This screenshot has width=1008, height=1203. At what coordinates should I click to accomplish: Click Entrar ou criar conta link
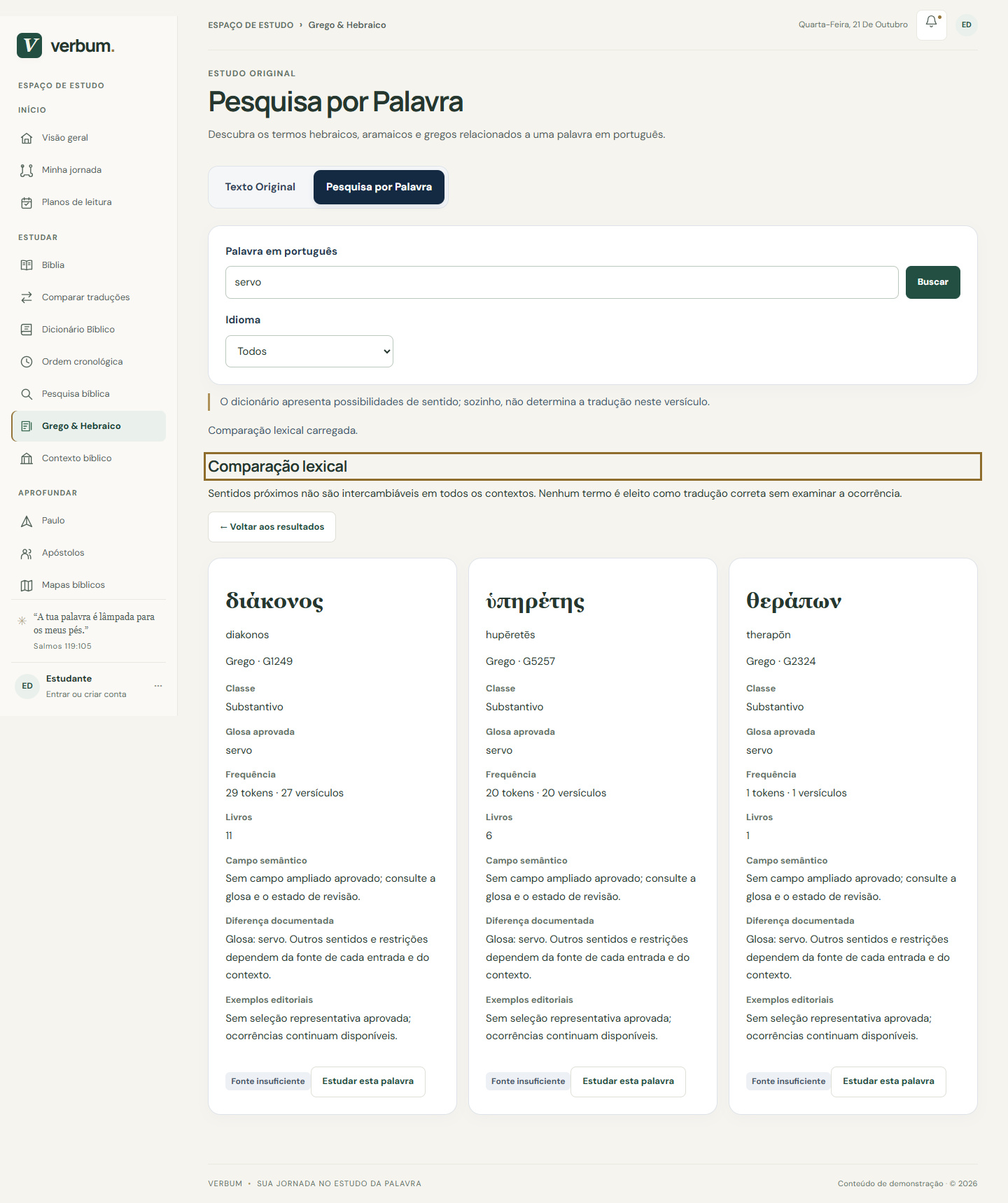click(86, 694)
